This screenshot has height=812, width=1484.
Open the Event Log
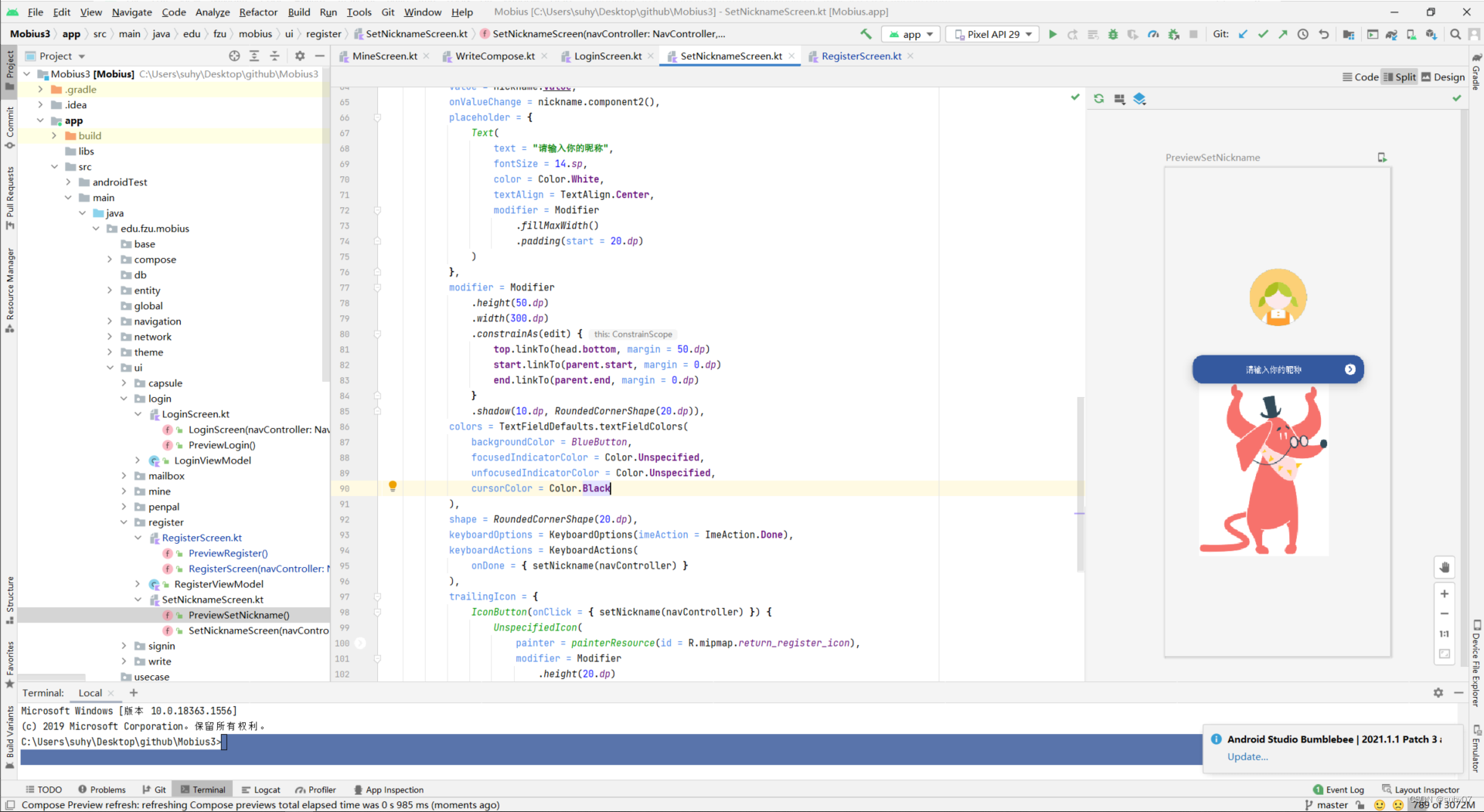(1338, 790)
